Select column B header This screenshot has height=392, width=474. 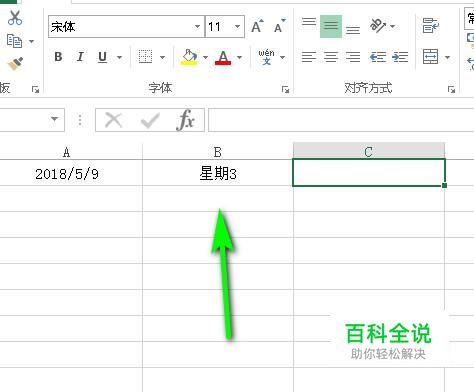(218, 152)
